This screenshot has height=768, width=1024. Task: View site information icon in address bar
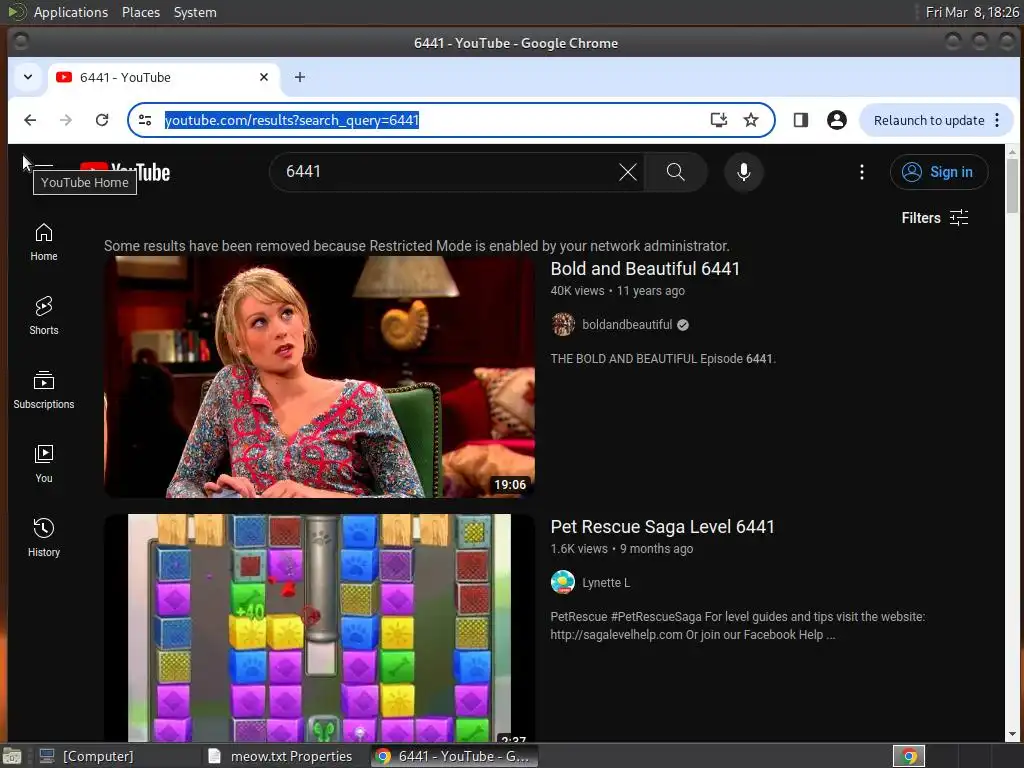tap(145, 120)
